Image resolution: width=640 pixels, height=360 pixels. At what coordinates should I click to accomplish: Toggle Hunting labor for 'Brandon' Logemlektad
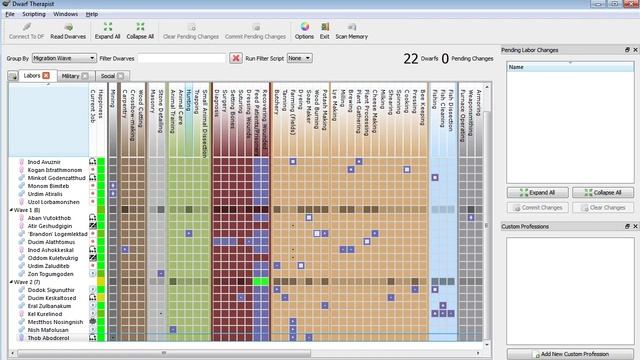pos(189,234)
